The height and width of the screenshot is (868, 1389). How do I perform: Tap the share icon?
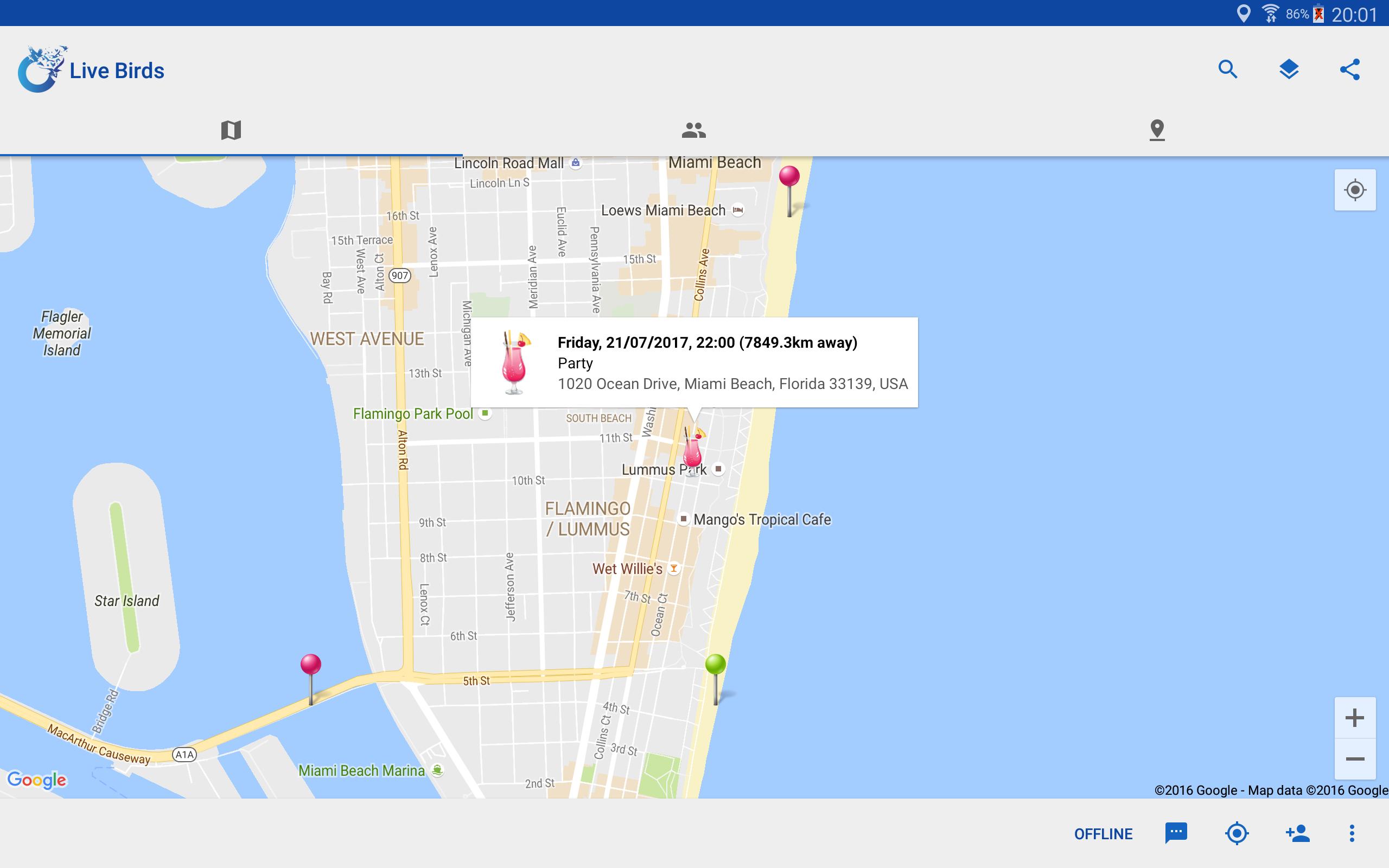(x=1349, y=69)
